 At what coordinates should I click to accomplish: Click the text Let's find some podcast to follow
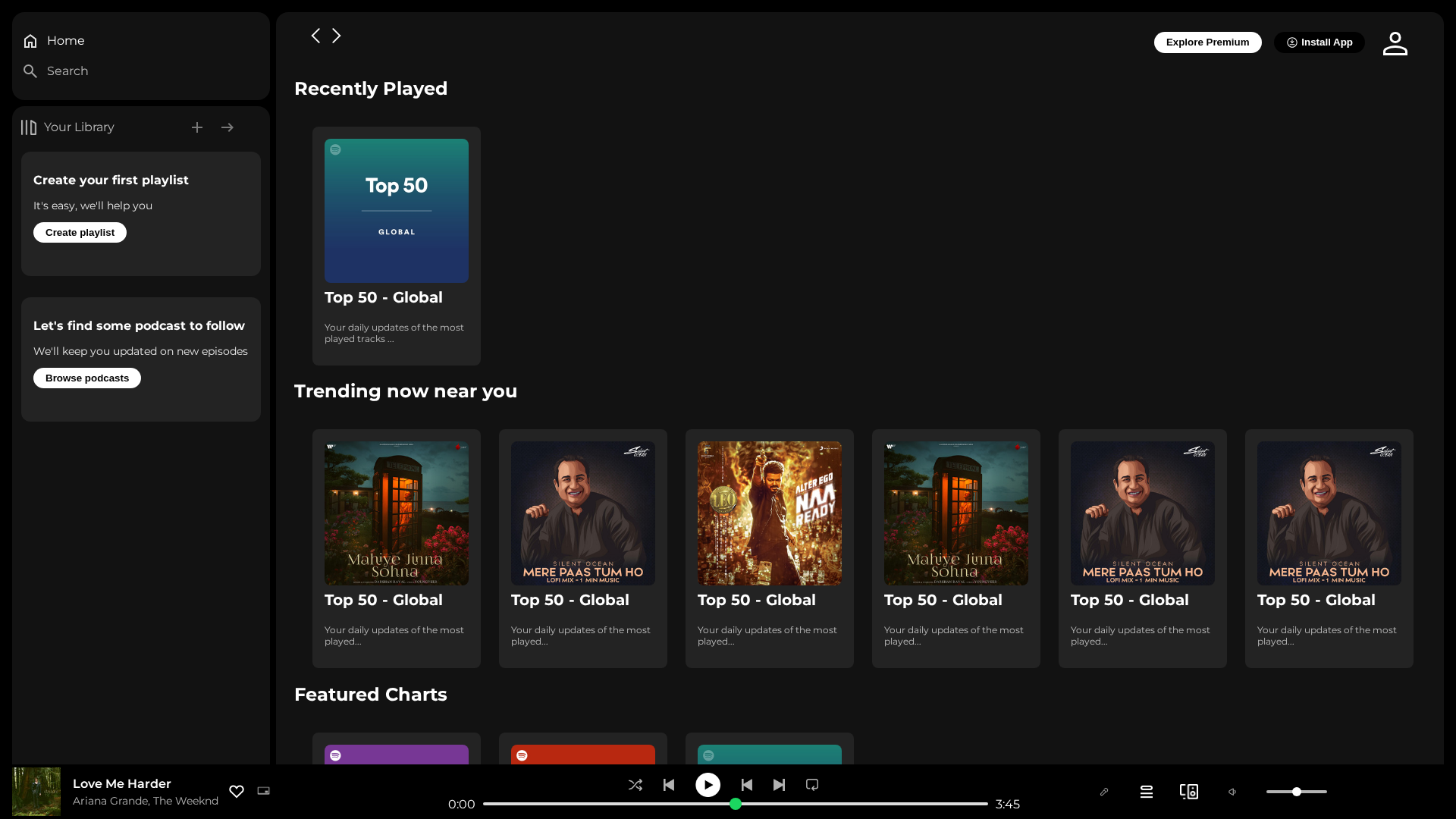click(x=139, y=326)
